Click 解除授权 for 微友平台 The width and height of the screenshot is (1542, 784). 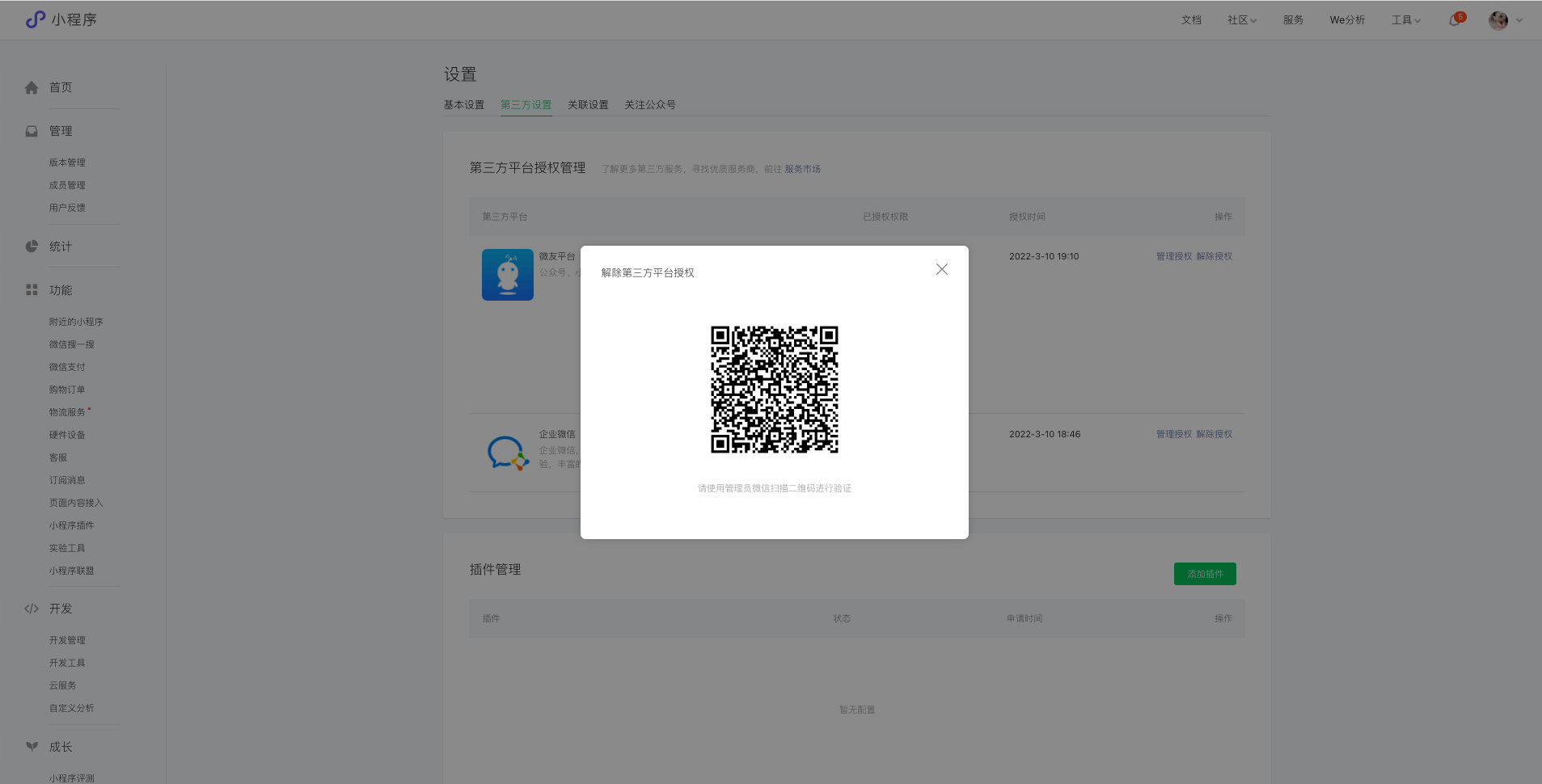[x=1215, y=256]
